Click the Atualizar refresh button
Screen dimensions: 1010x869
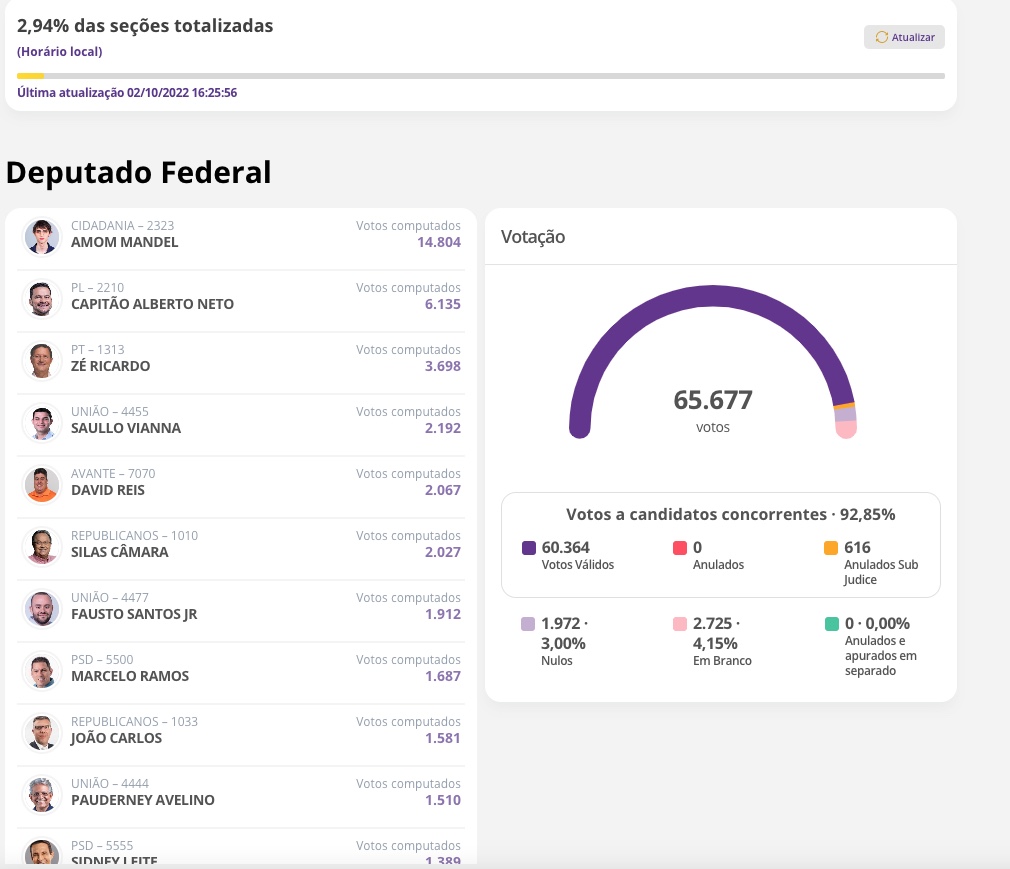(904, 37)
